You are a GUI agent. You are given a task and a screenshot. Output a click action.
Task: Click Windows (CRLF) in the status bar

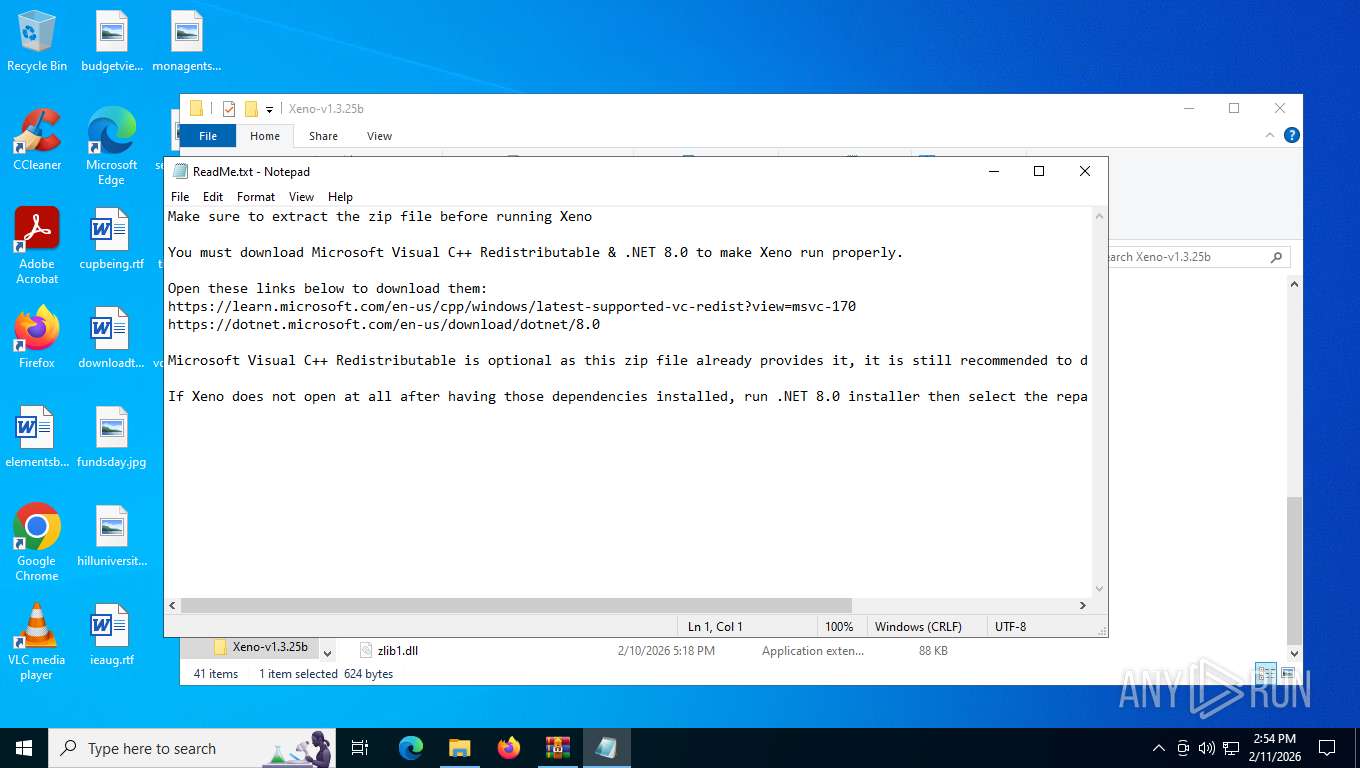918,627
